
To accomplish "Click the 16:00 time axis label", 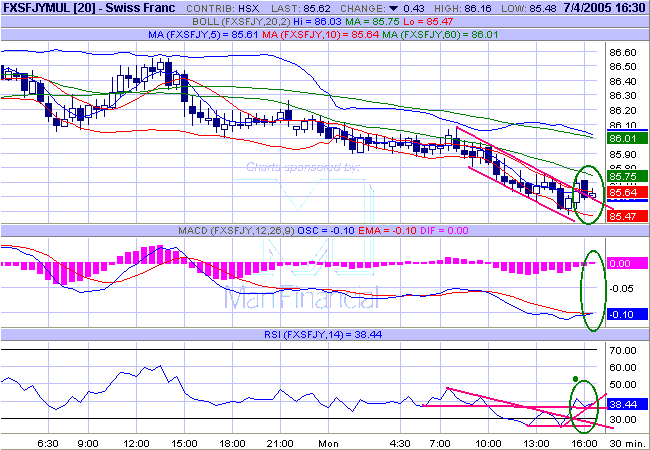I will tap(585, 443).
